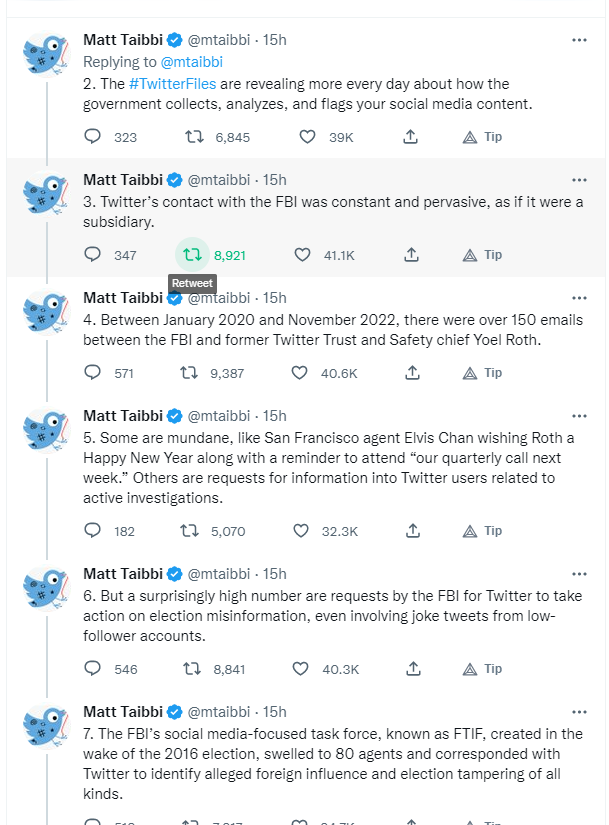Share the tweet about joke tweets
Viewport: 609px width, 825px height.
411,669
